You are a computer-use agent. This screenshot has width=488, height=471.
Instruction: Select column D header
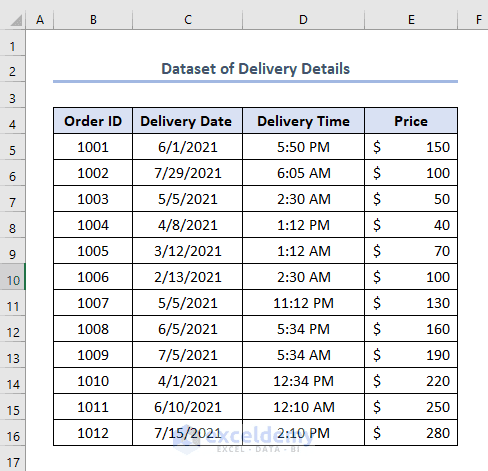pyautogui.click(x=303, y=20)
